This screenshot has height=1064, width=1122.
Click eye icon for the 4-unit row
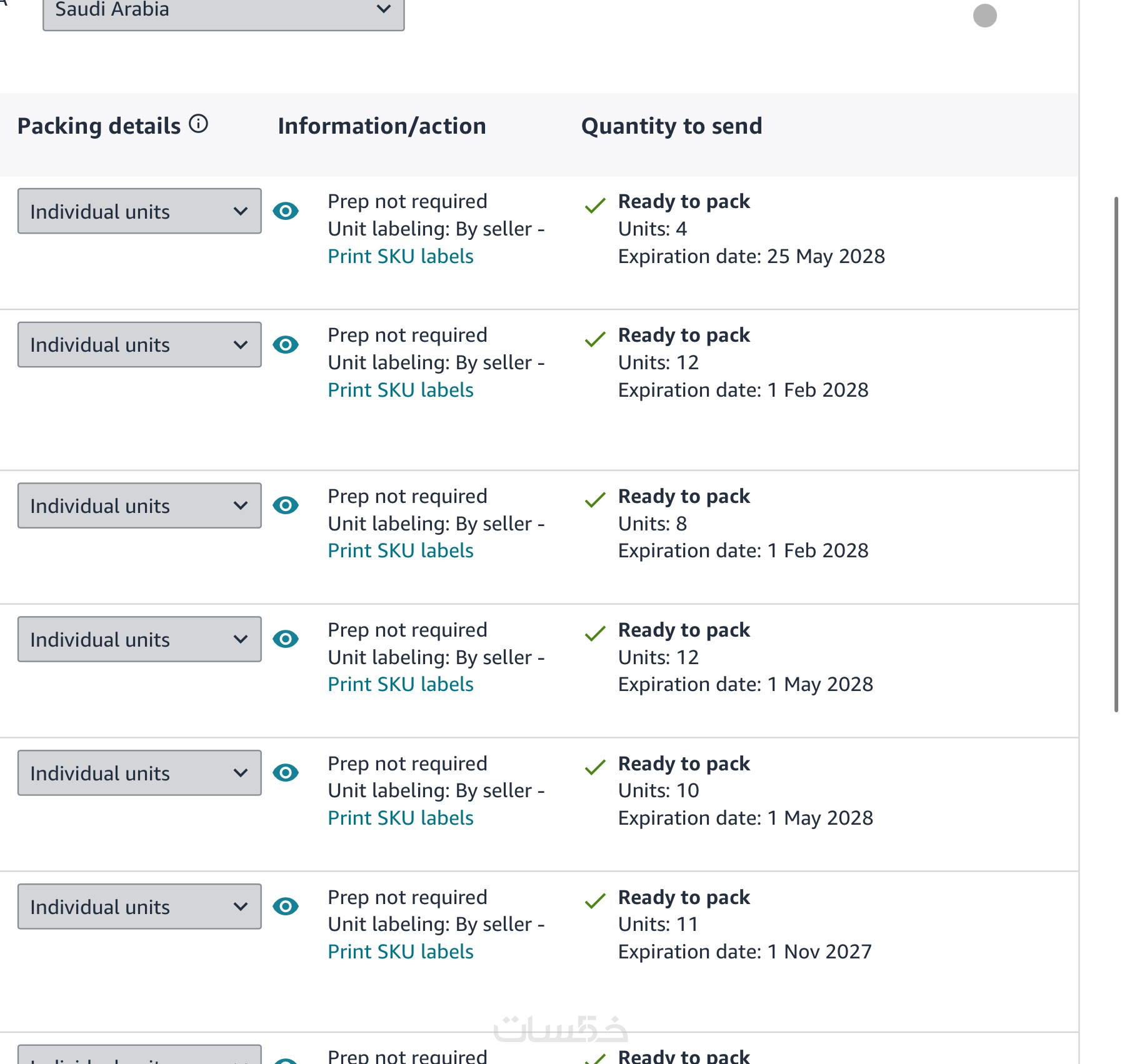(286, 211)
